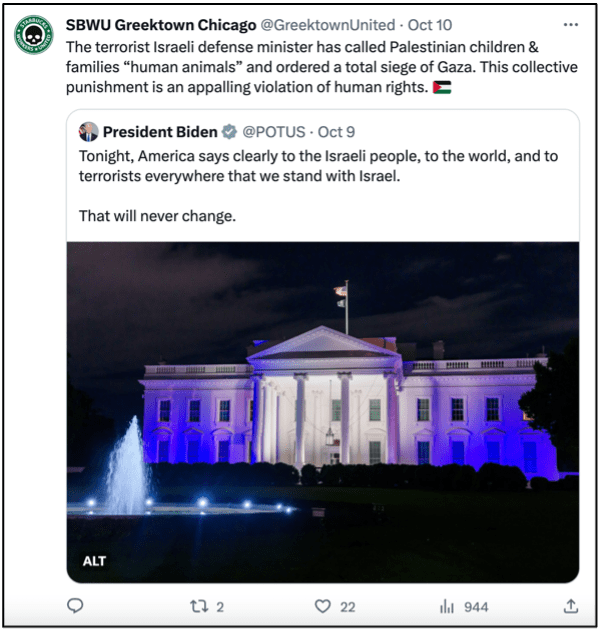Open the SBWU Starbucks union profile avatar
Viewport: 601px width, 632px height.
33,34
